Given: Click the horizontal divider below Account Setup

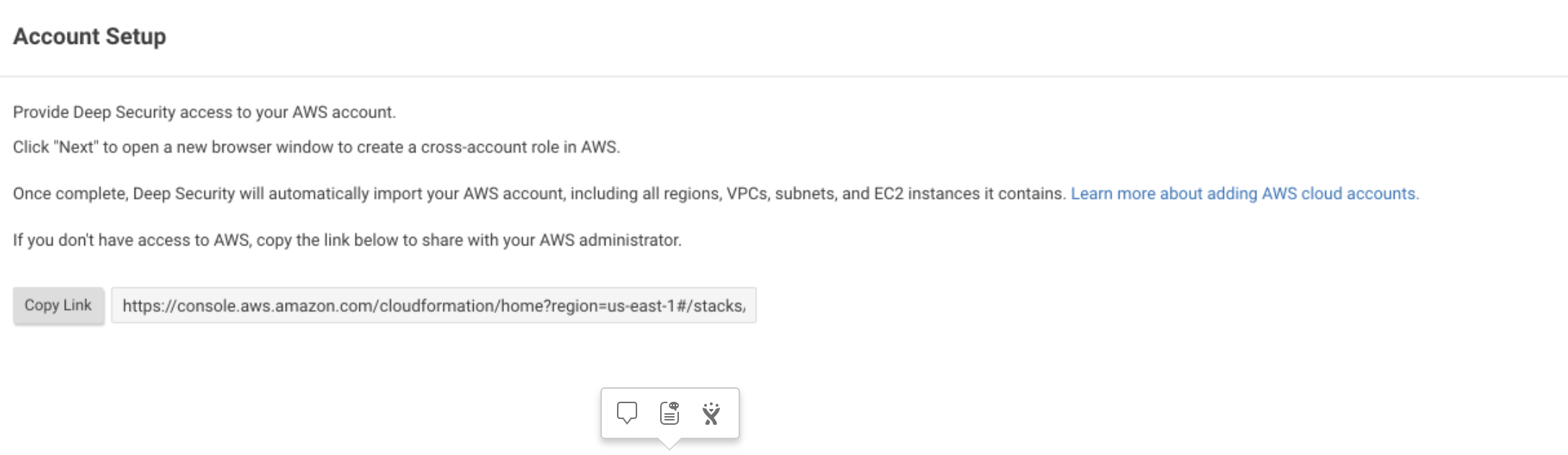Looking at the screenshot, I should (x=784, y=76).
